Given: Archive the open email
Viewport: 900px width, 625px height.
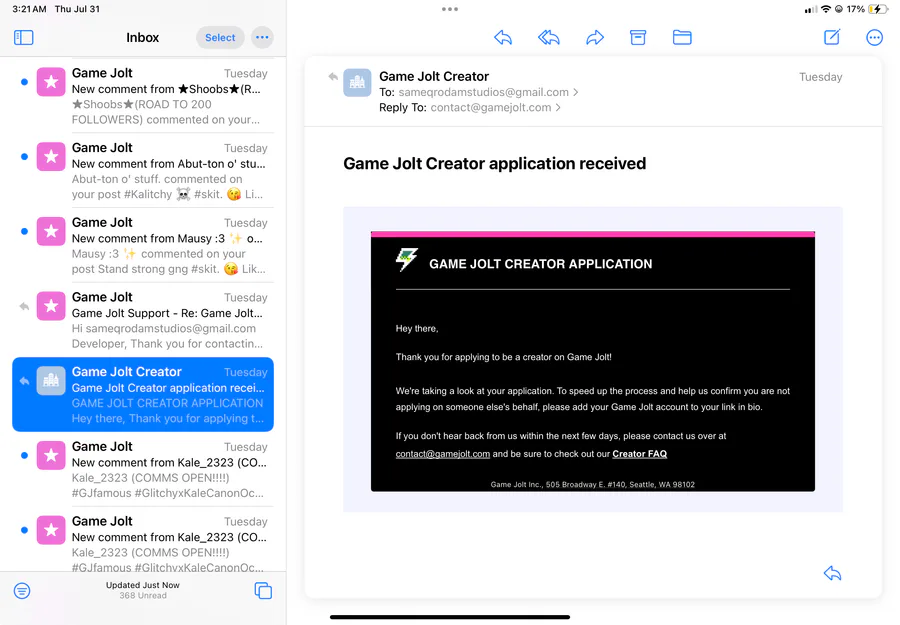Looking at the screenshot, I should coord(638,37).
